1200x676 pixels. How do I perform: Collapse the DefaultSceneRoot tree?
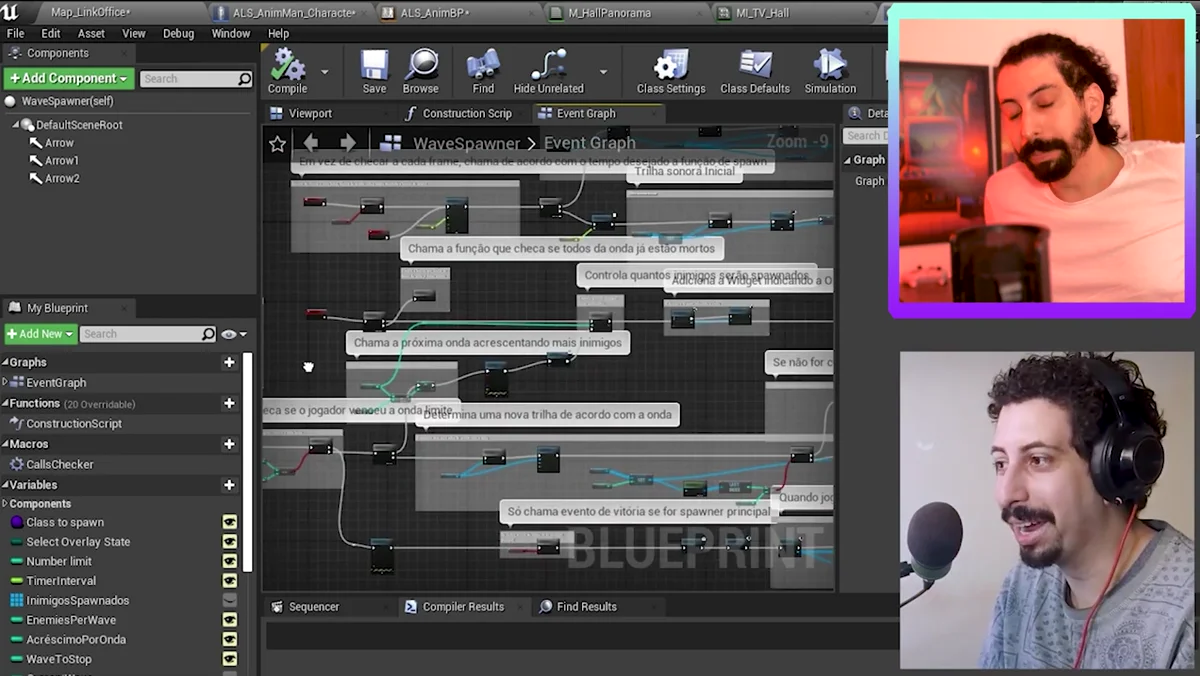[x=17, y=125]
